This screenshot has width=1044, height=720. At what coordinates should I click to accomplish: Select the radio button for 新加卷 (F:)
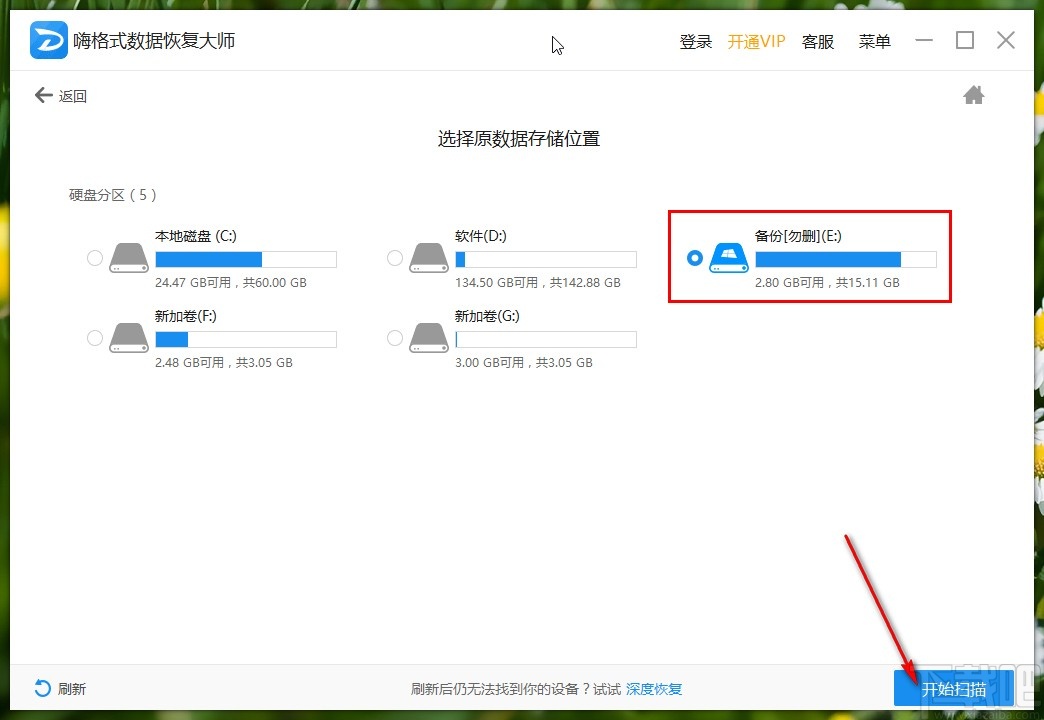pos(94,338)
